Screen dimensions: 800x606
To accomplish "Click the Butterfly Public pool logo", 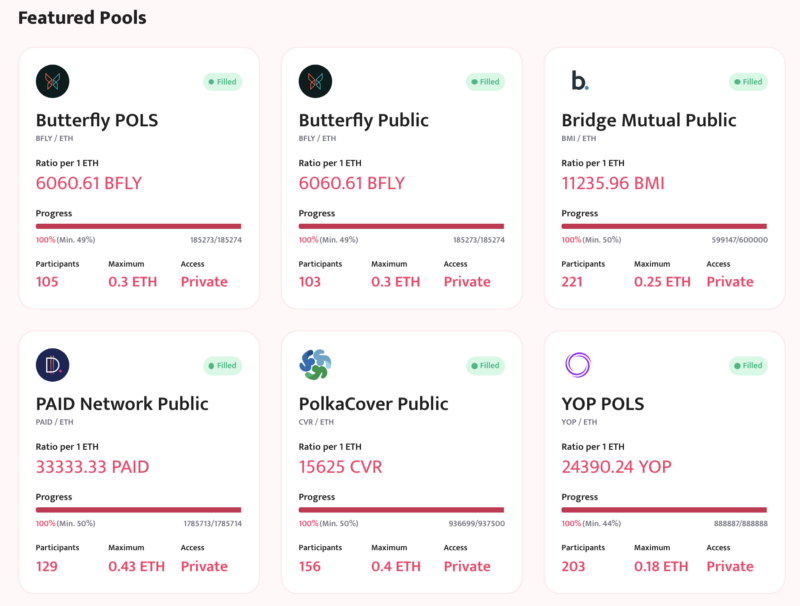I will (315, 81).
